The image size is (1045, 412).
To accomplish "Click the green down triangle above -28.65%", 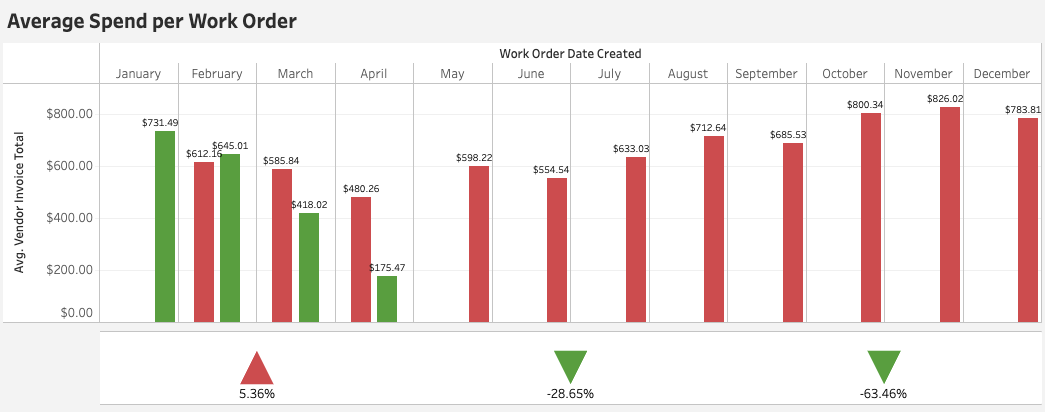I will [x=570, y=365].
